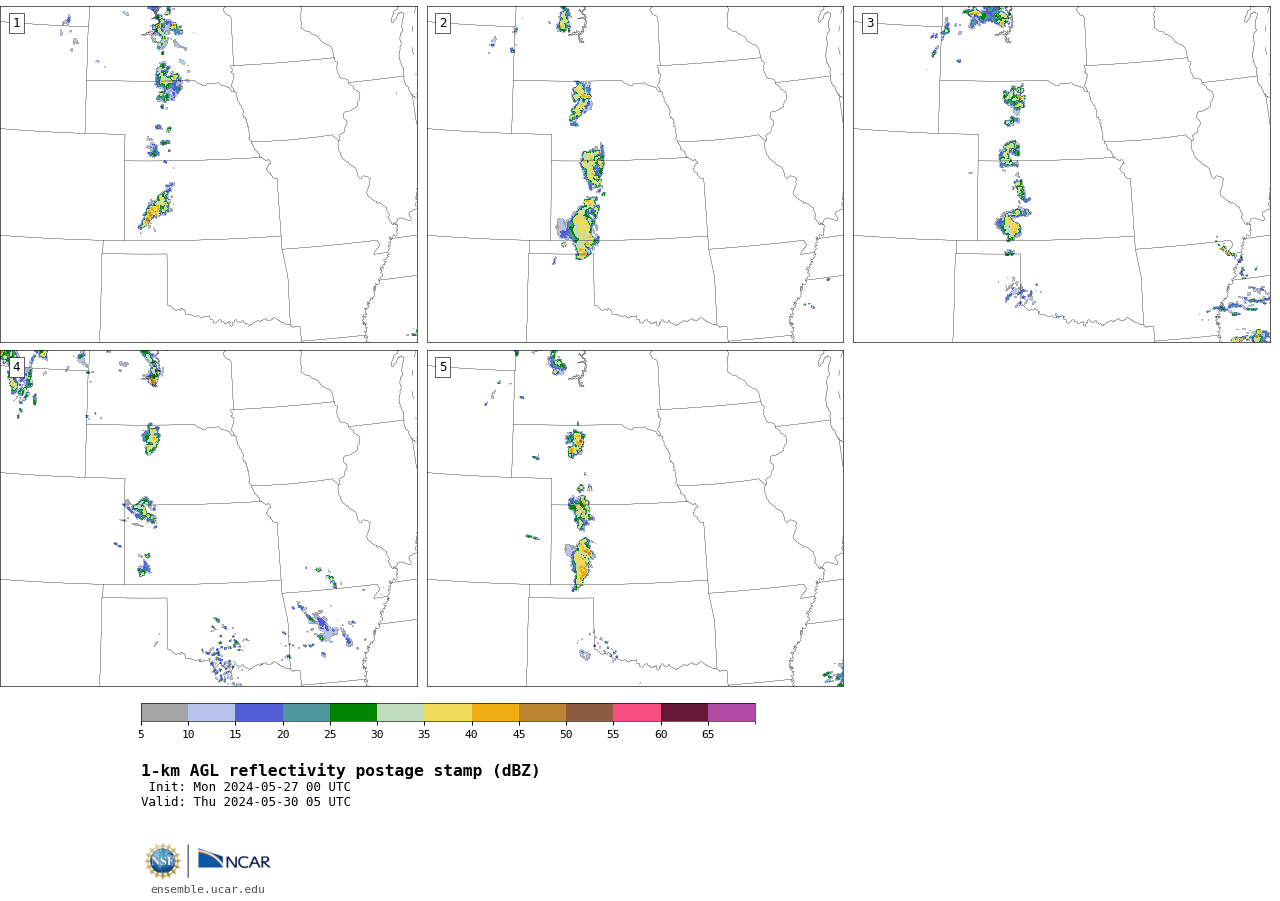Click the colorbar tick label 35
This screenshot has width=1280, height=901.
click(424, 735)
